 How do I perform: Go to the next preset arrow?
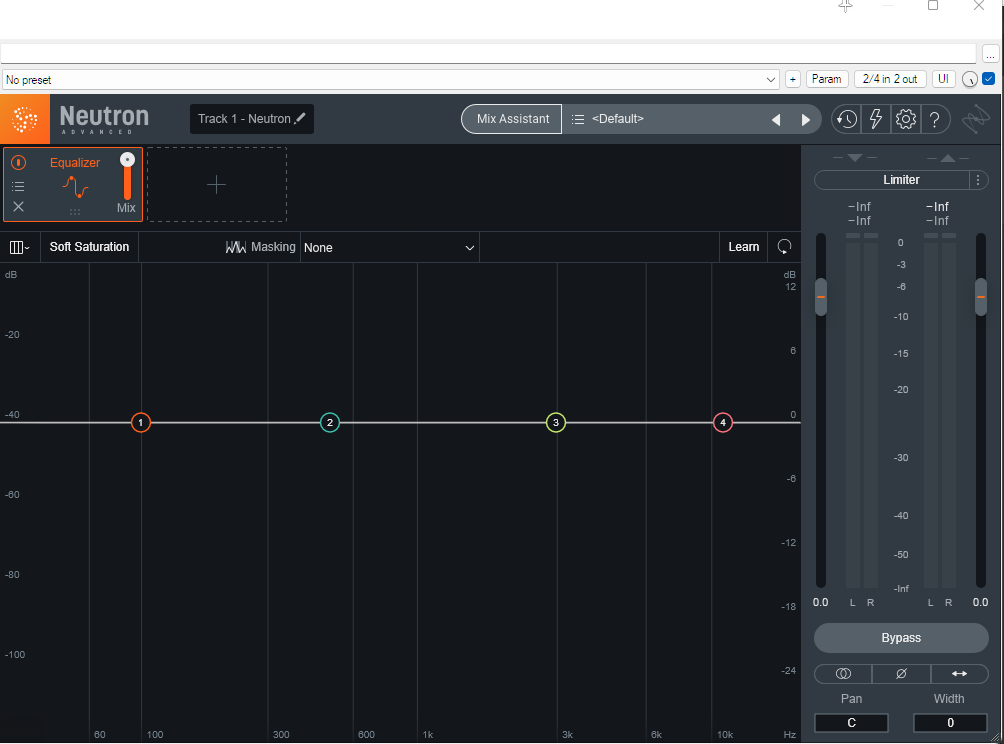806,120
